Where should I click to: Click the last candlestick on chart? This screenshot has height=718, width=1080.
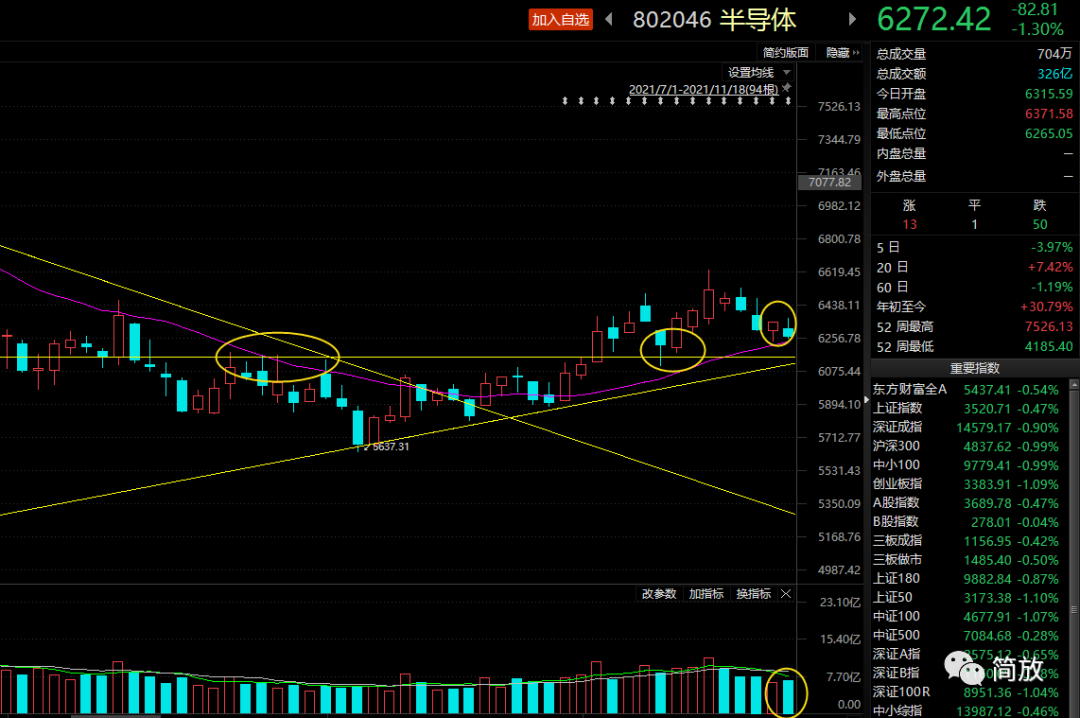(789, 331)
